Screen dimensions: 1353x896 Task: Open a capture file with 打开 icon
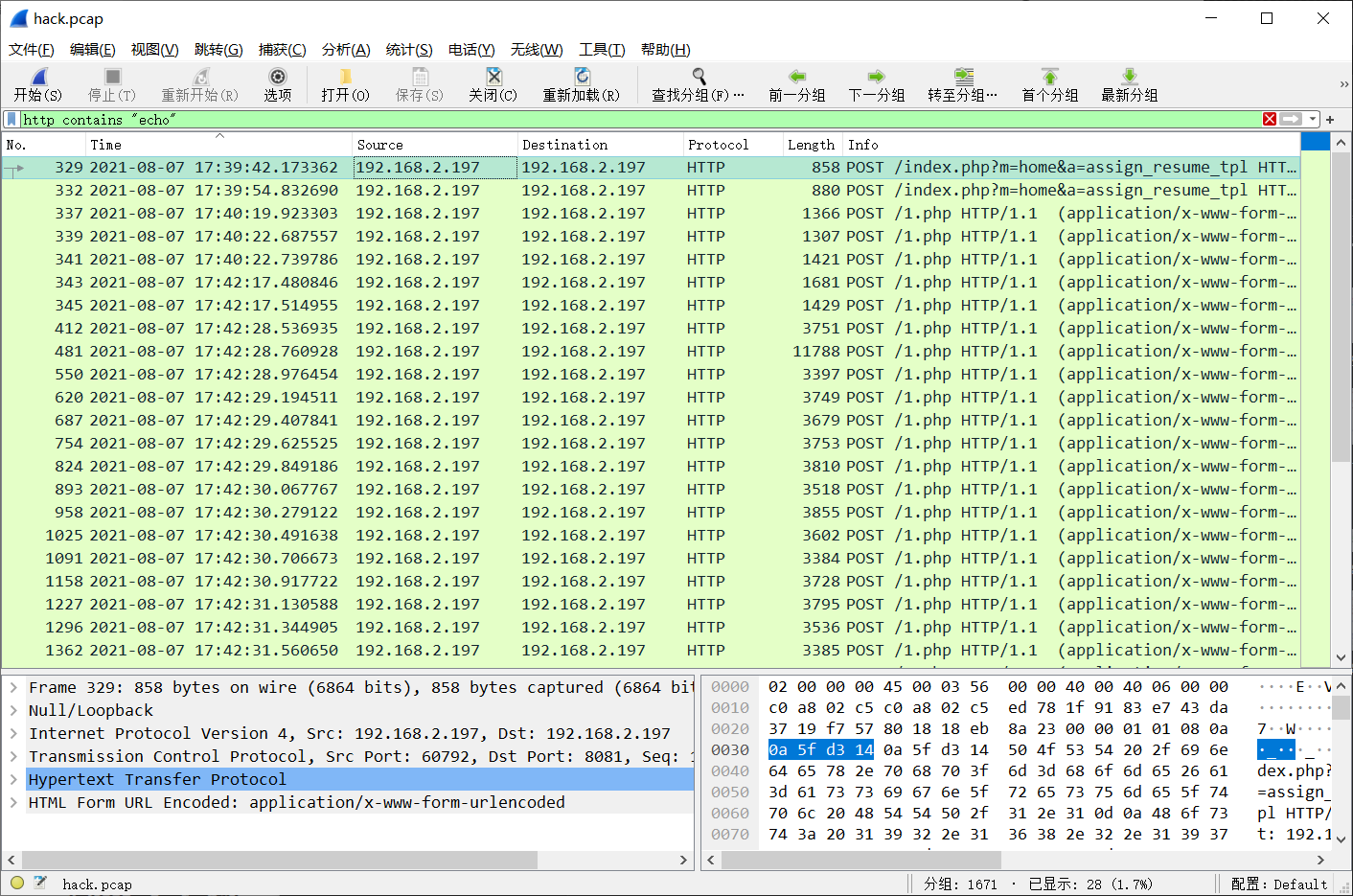click(345, 77)
